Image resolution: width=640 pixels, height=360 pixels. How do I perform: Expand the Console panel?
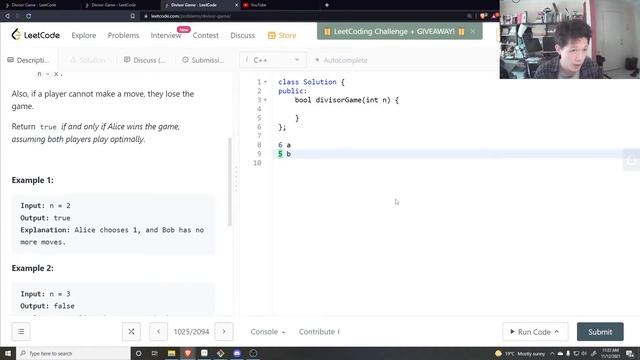(x=268, y=332)
